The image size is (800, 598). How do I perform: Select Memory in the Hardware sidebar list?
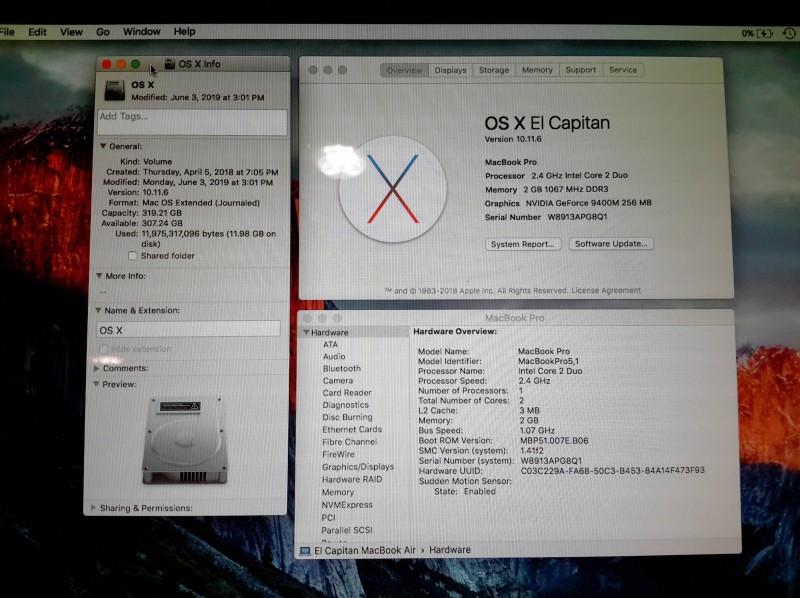(337, 492)
